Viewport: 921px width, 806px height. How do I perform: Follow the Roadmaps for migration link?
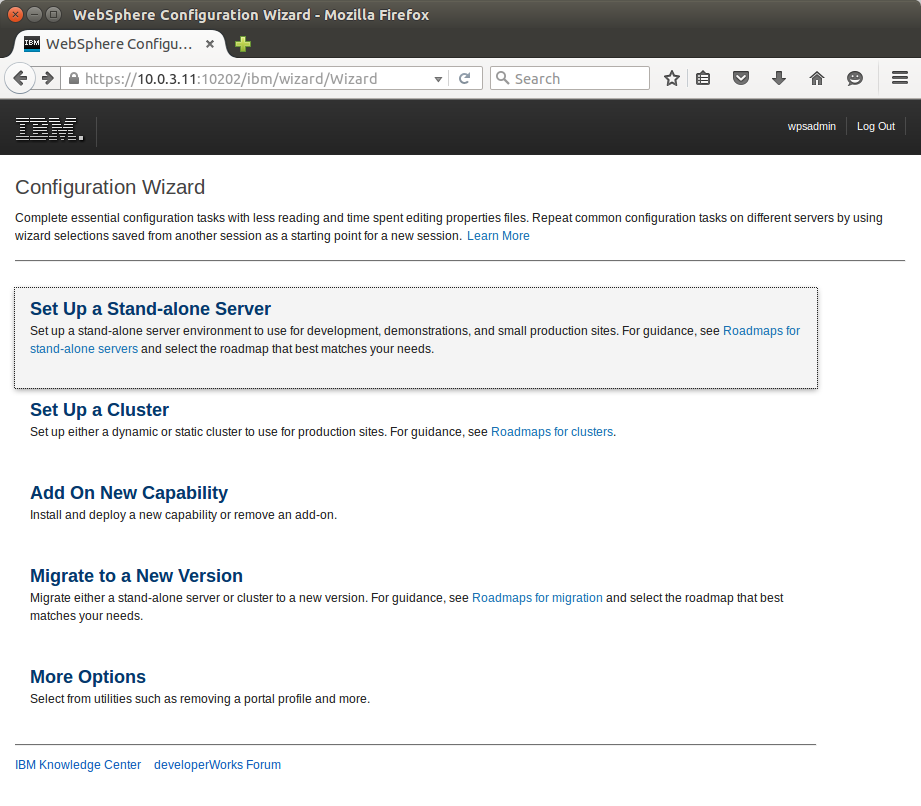537,598
